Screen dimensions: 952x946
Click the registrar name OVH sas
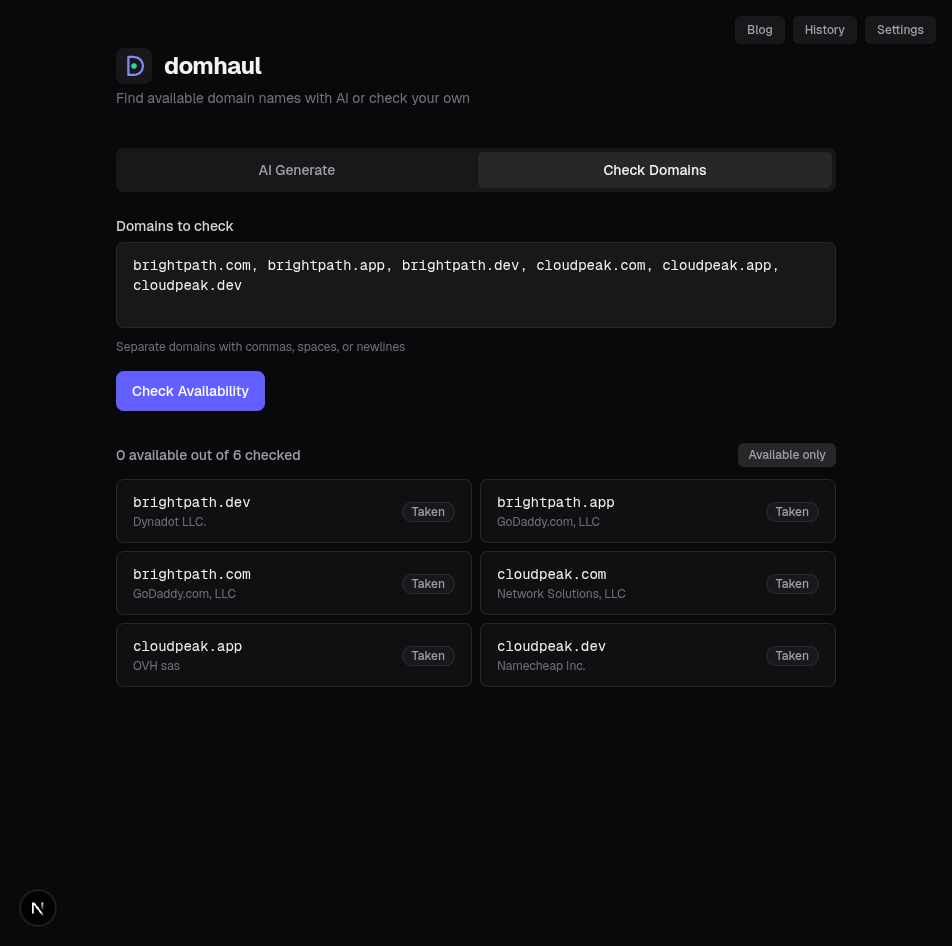[156, 666]
